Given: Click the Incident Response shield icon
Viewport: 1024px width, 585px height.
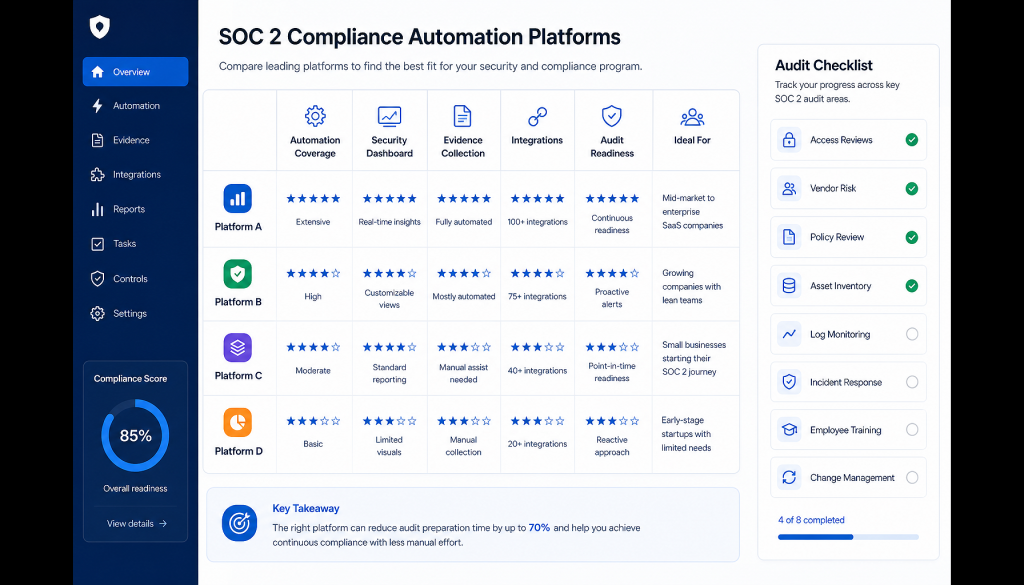Looking at the screenshot, I should (x=789, y=382).
